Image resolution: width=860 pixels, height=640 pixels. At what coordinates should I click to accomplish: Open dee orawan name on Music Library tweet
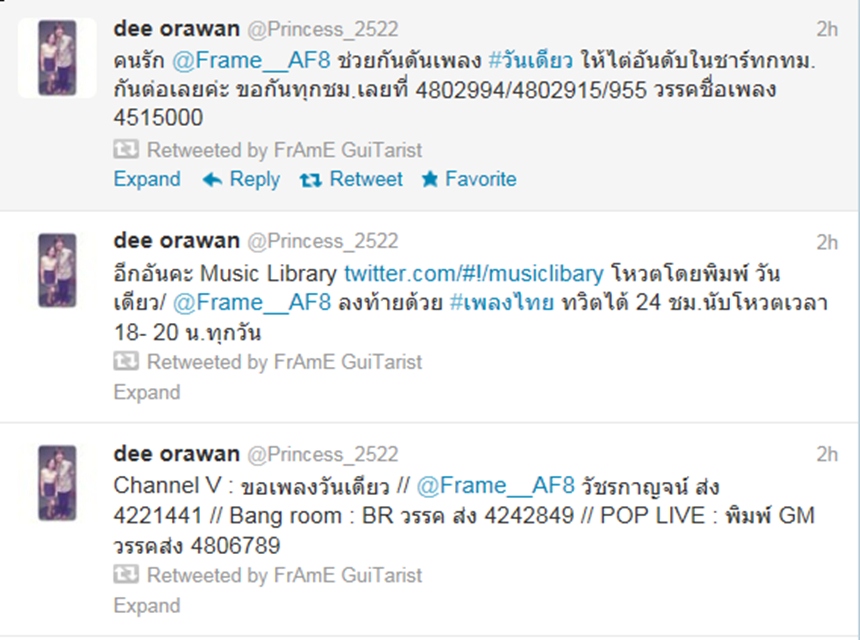[x=177, y=240]
